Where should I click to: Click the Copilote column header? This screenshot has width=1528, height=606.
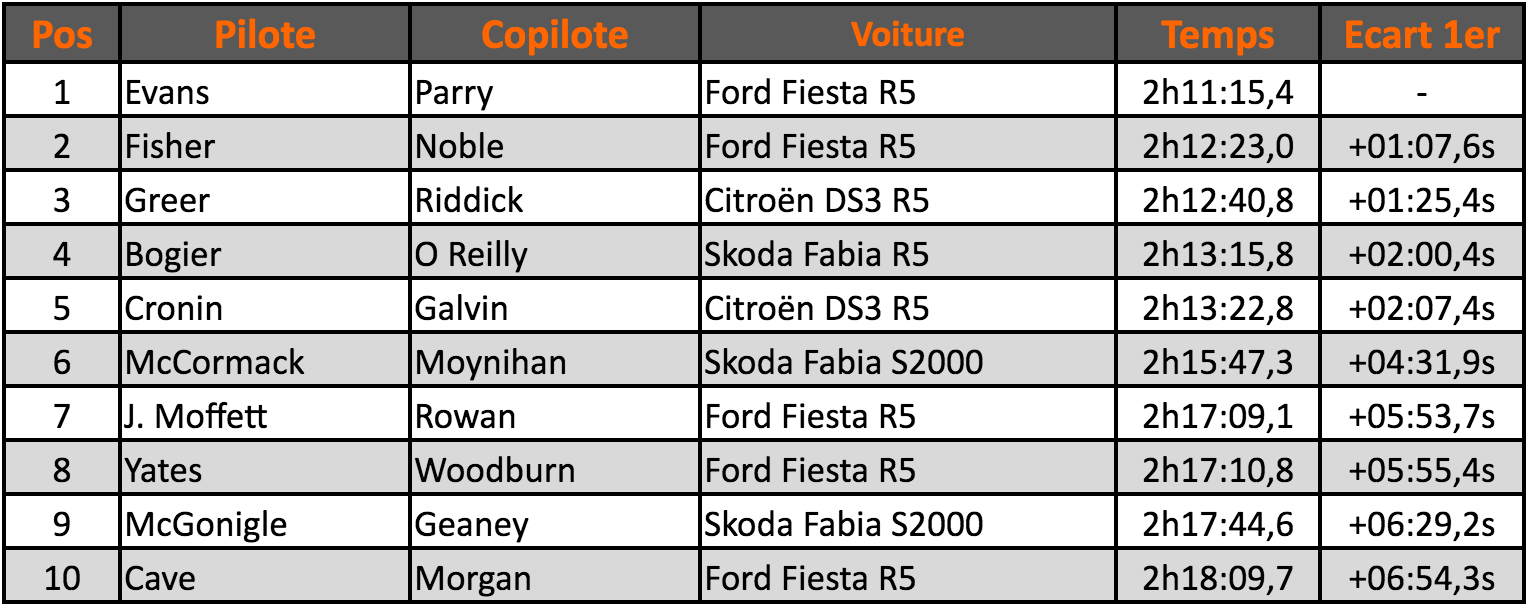point(554,36)
